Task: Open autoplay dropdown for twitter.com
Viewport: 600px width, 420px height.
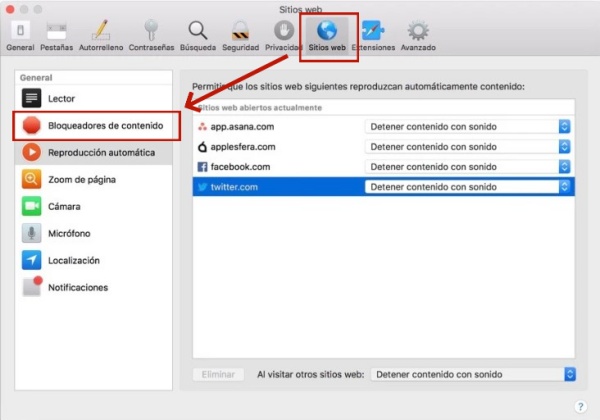Action: coord(468,187)
